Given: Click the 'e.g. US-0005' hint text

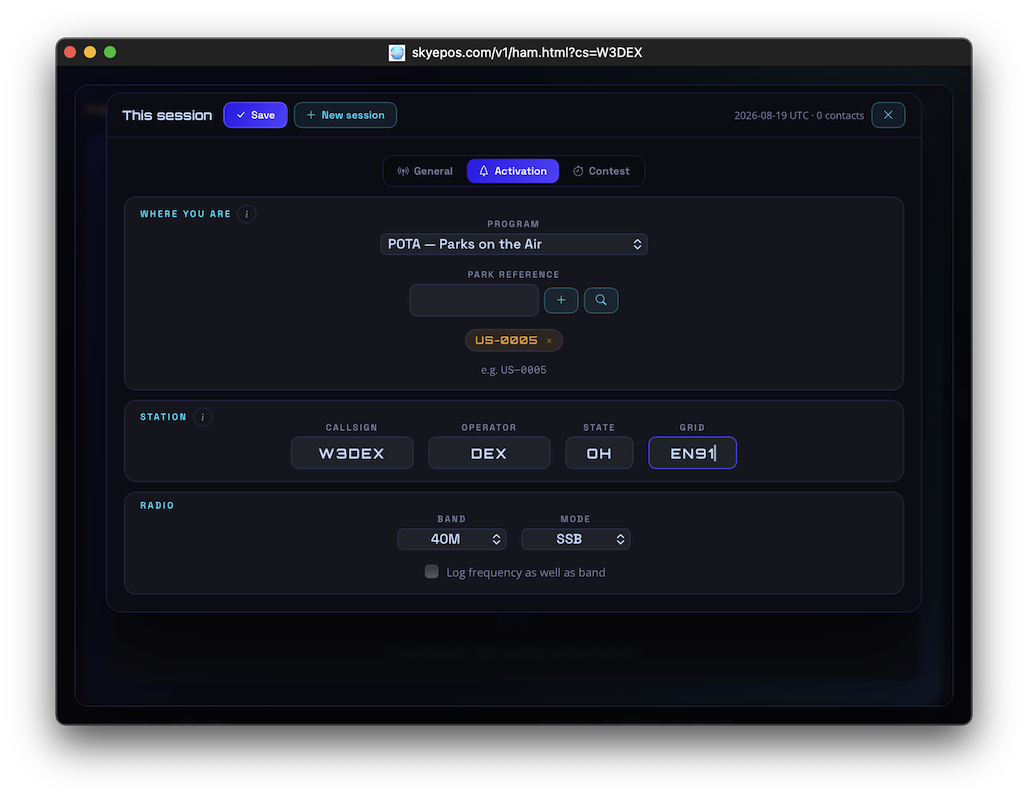Looking at the screenshot, I should click(x=514, y=370).
